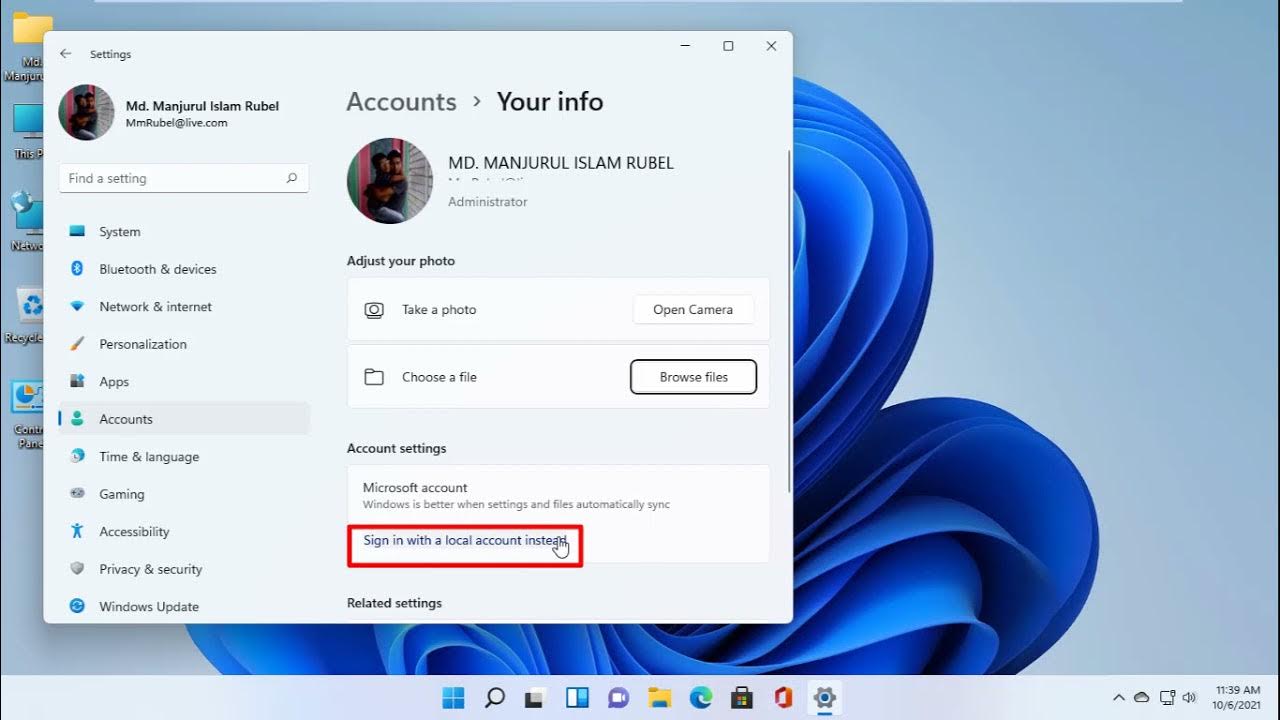The image size is (1280, 720).
Task: Click the Related settings heading
Action: pos(394,603)
